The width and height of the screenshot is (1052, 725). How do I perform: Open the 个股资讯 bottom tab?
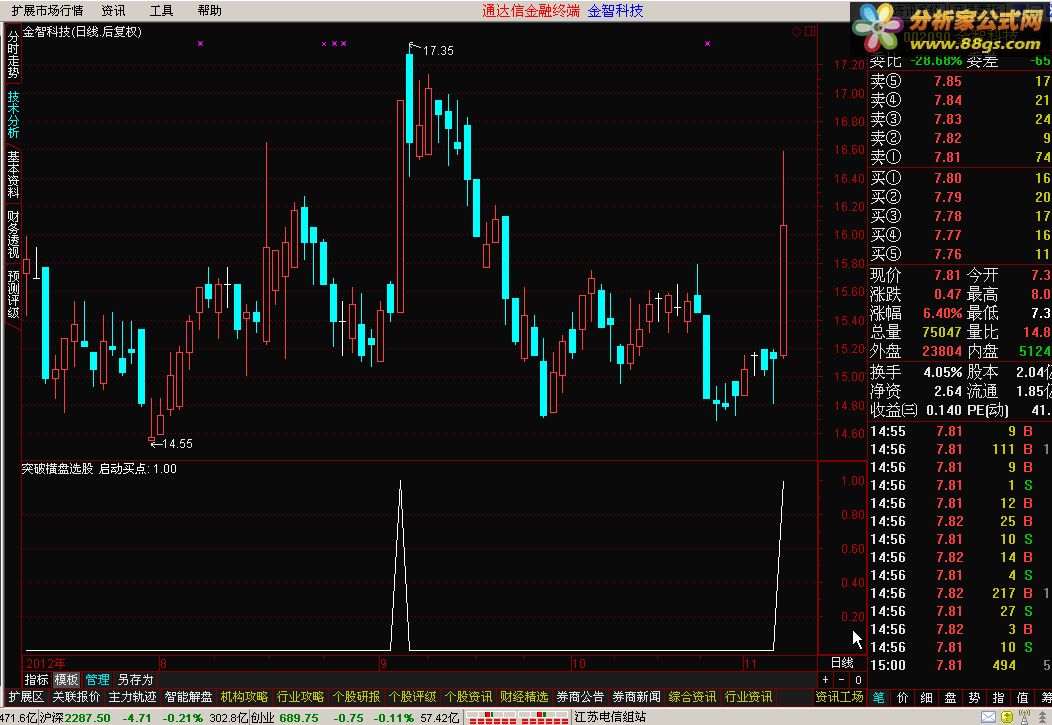tap(468, 697)
